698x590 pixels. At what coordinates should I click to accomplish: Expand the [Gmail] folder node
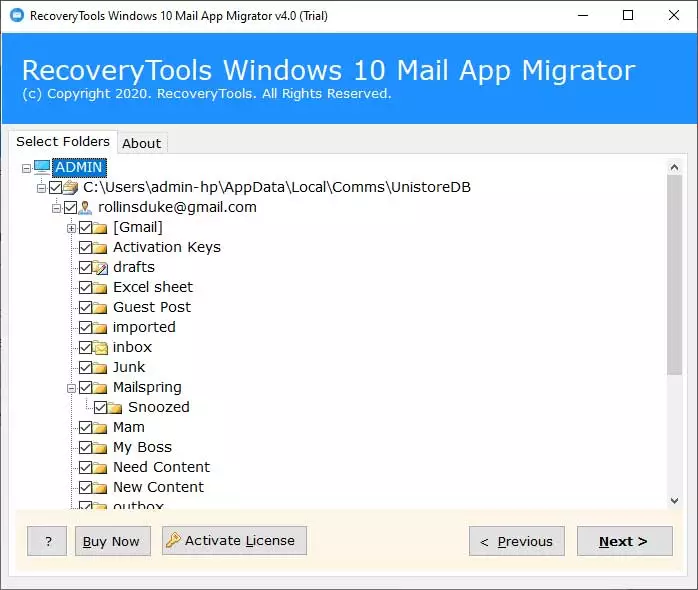[71, 228]
